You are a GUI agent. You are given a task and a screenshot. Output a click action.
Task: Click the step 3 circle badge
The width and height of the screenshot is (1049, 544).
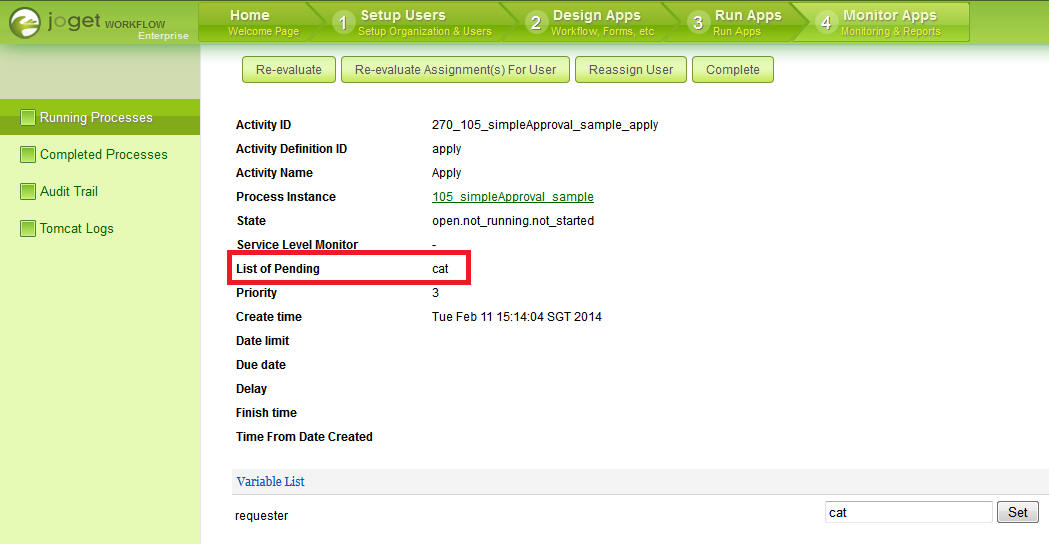698,23
